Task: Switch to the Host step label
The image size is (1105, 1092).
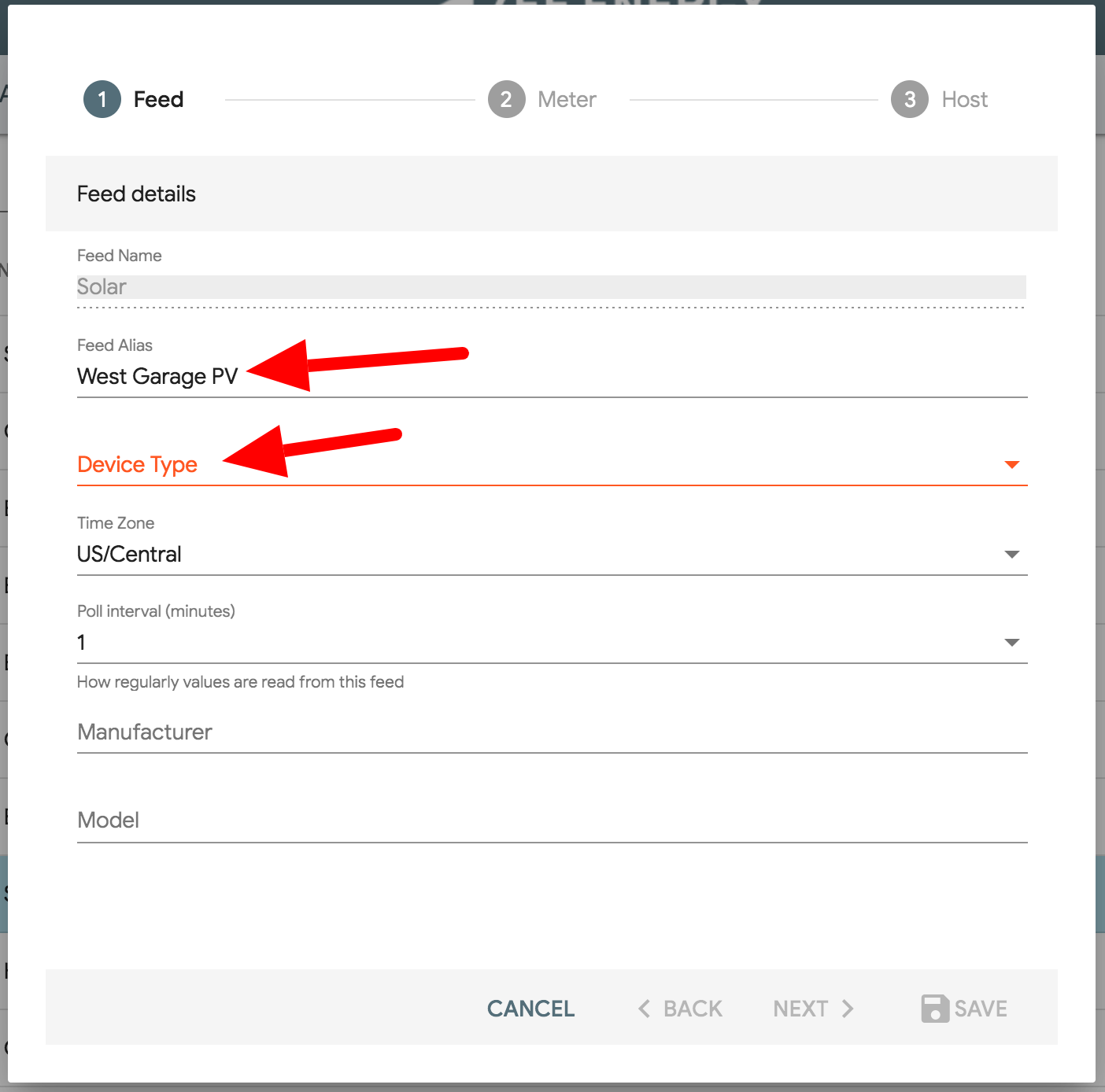Action: 965,99
